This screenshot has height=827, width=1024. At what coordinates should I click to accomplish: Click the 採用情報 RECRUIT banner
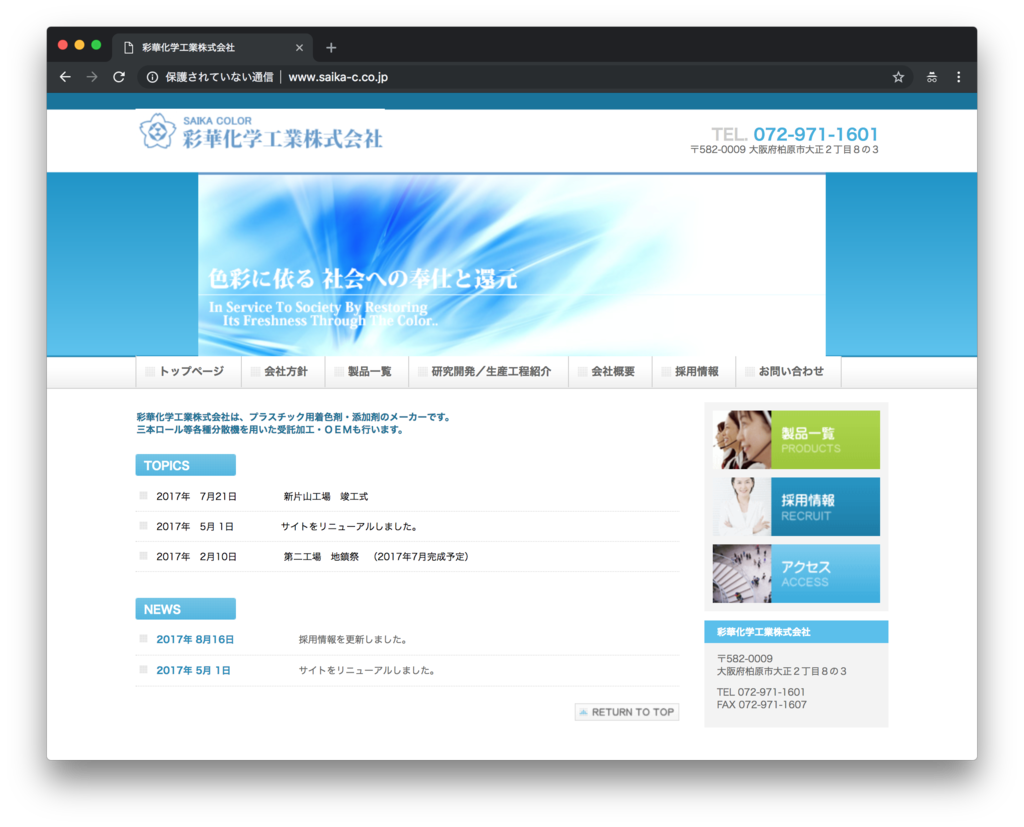796,507
